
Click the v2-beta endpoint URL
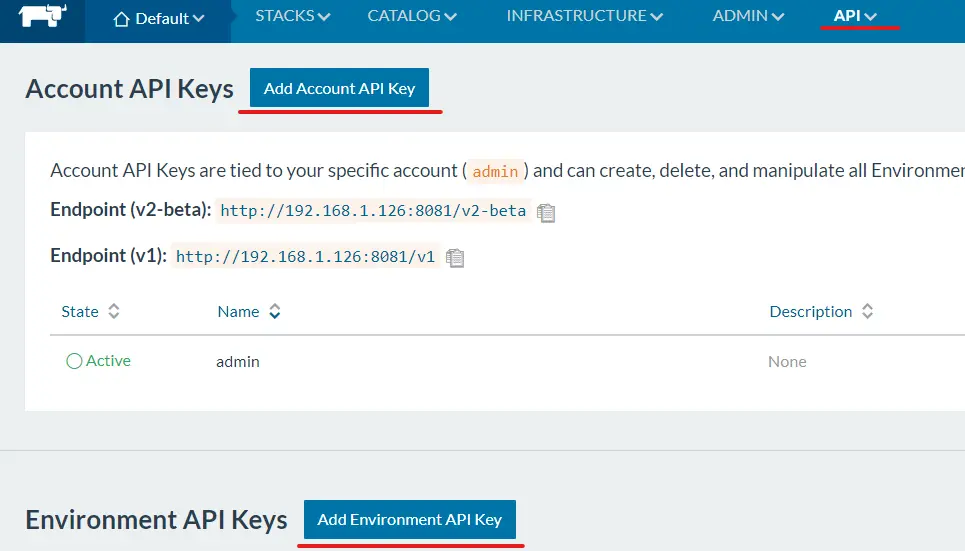click(373, 211)
